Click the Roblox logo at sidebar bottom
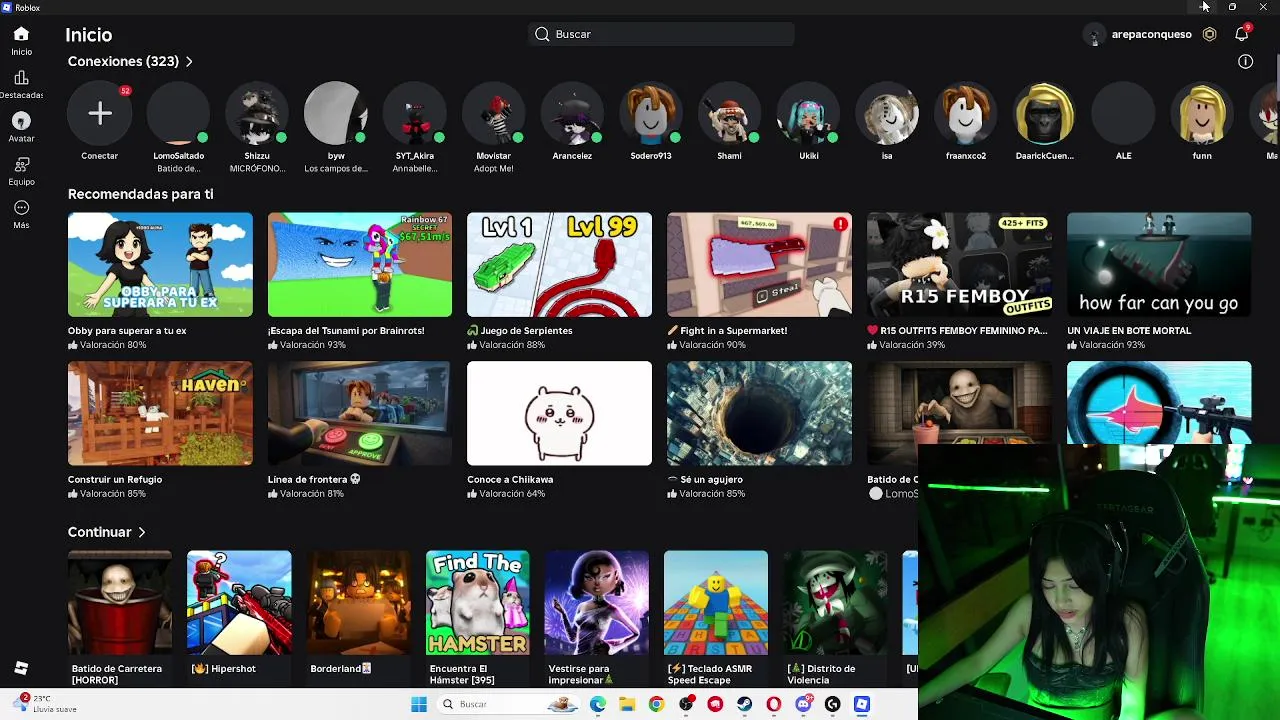This screenshot has width=1280, height=720. tap(21, 668)
